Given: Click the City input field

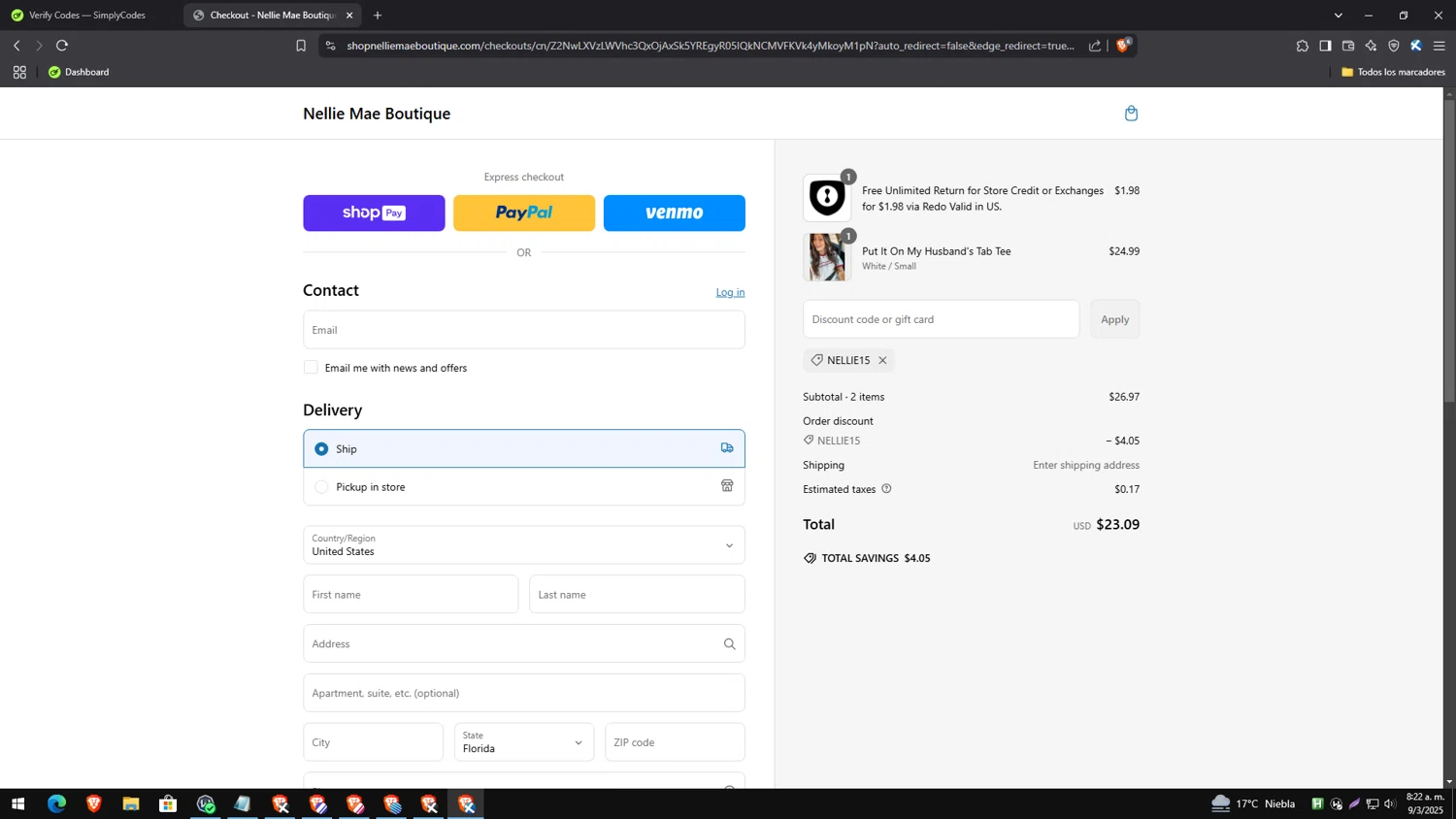Looking at the screenshot, I should click(x=374, y=742).
